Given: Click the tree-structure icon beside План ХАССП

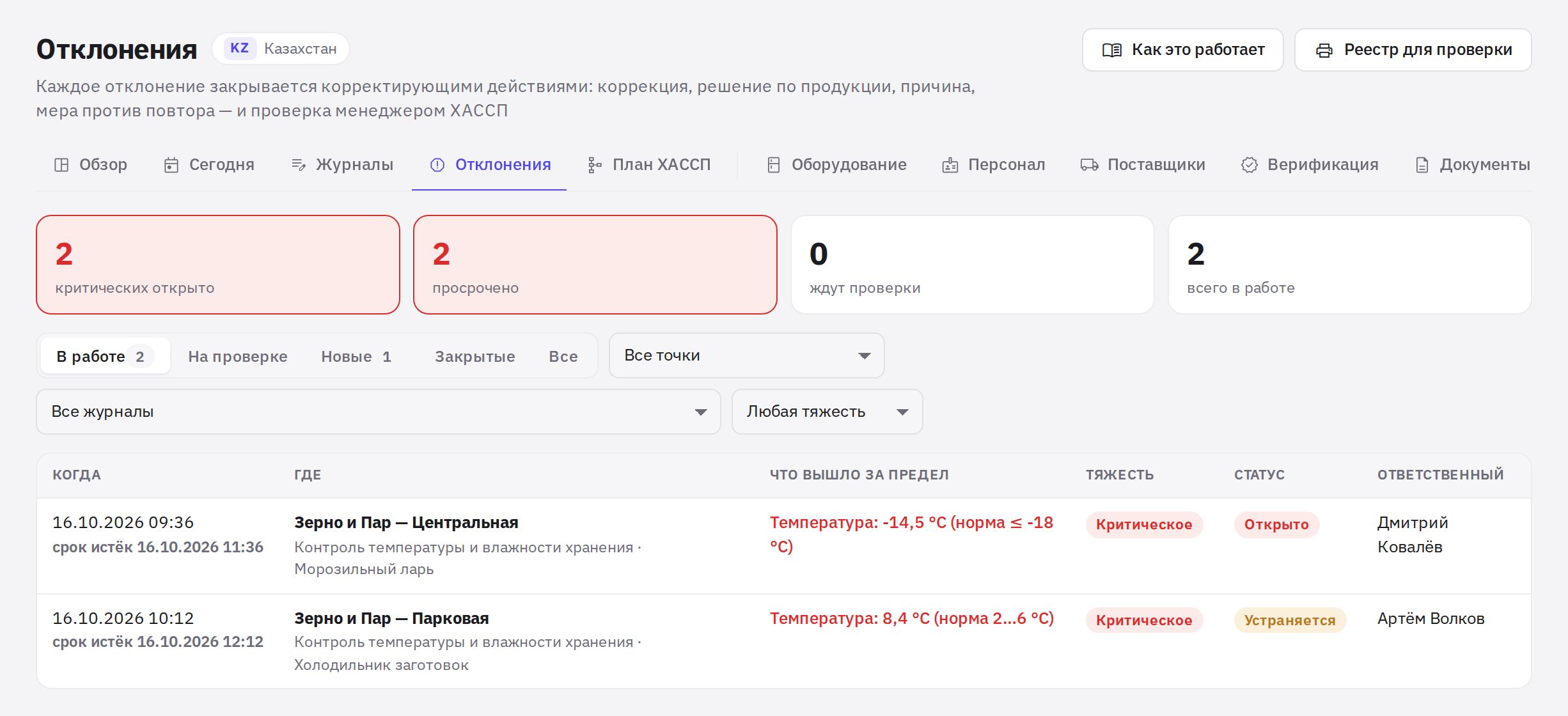Looking at the screenshot, I should tap(595, 165).
